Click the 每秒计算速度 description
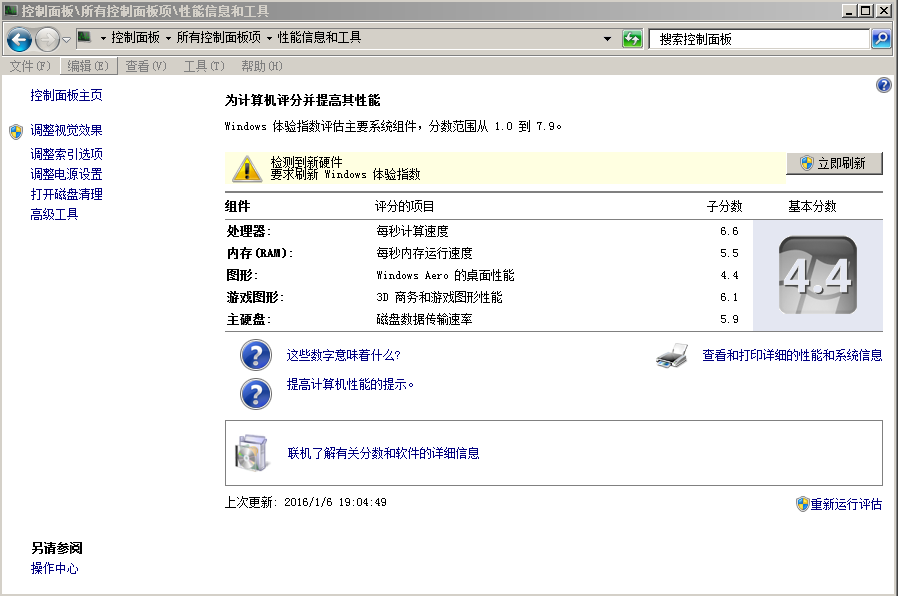This screenshot has height=596, width=898. coord(412,231)
